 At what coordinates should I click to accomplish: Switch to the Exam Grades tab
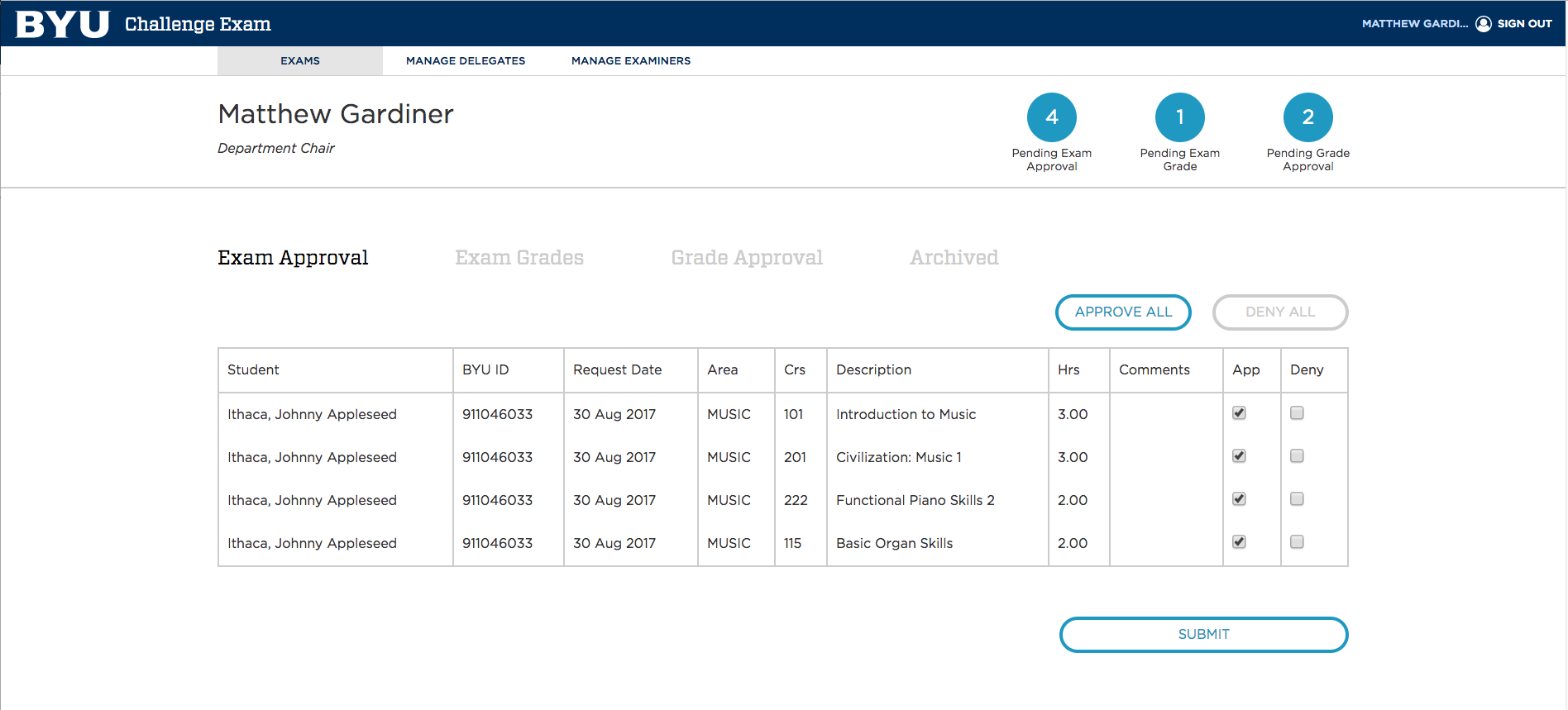tap(519, 258)
